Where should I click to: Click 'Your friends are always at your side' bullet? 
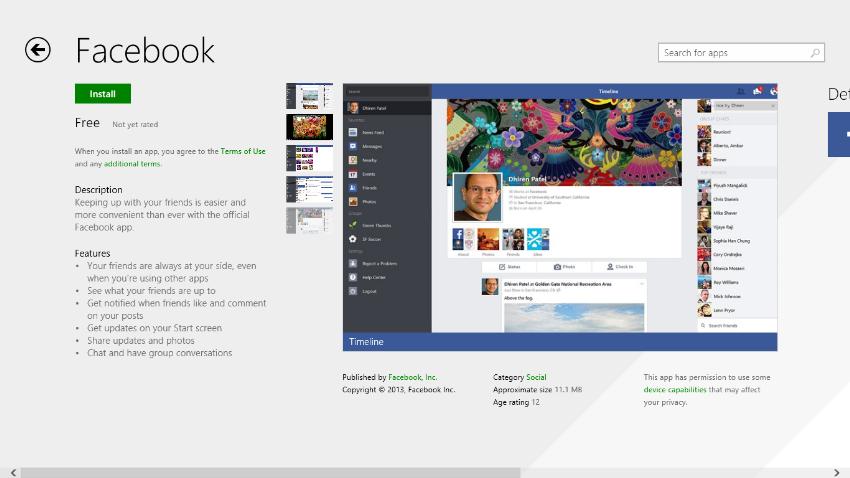pos(172,272)
